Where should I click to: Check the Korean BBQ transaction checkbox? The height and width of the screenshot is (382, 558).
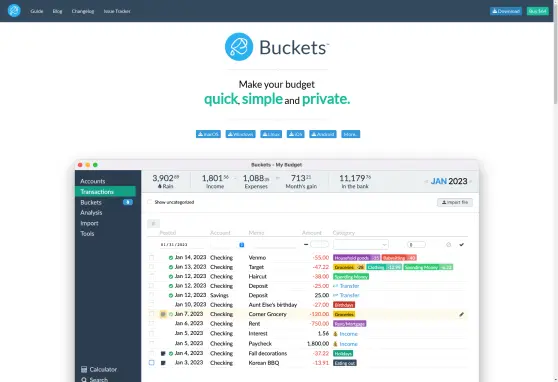click(152, 363)
